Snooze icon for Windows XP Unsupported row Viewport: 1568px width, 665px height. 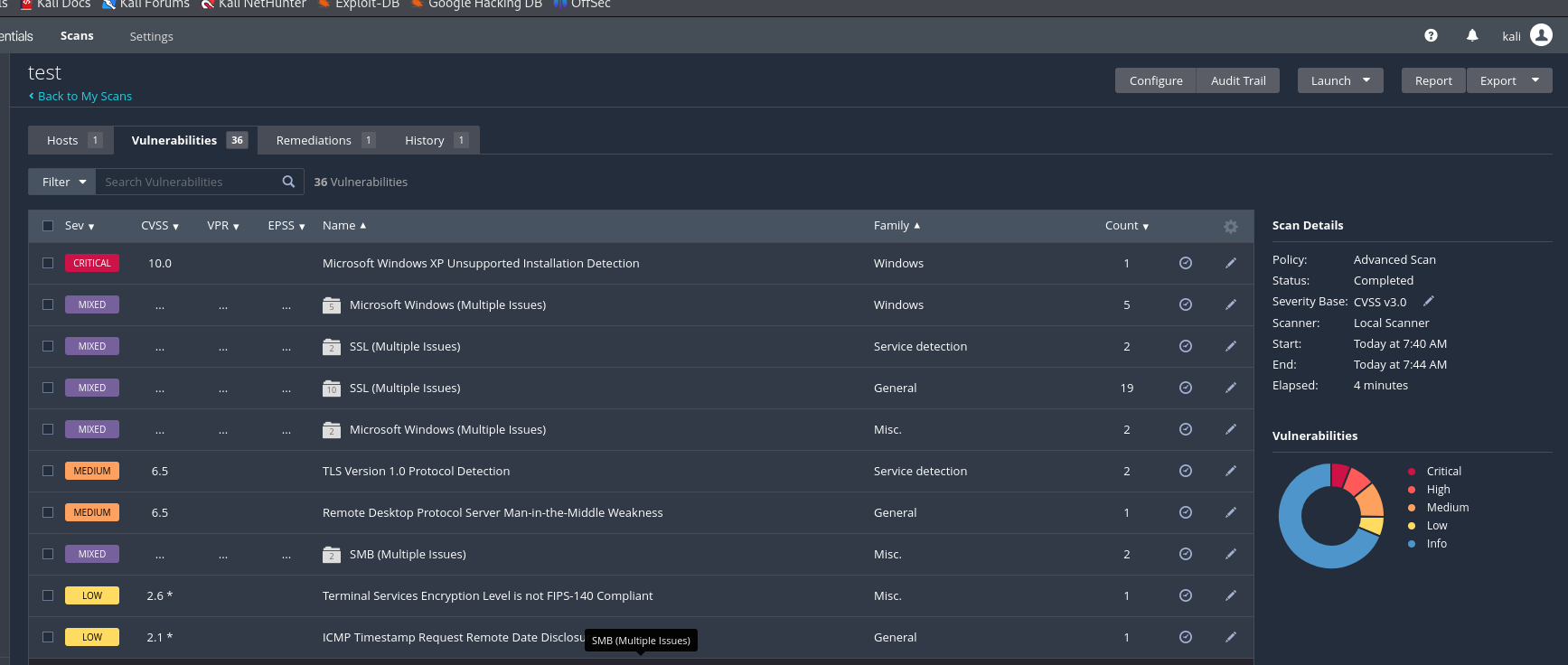(x=1186, y=263)
